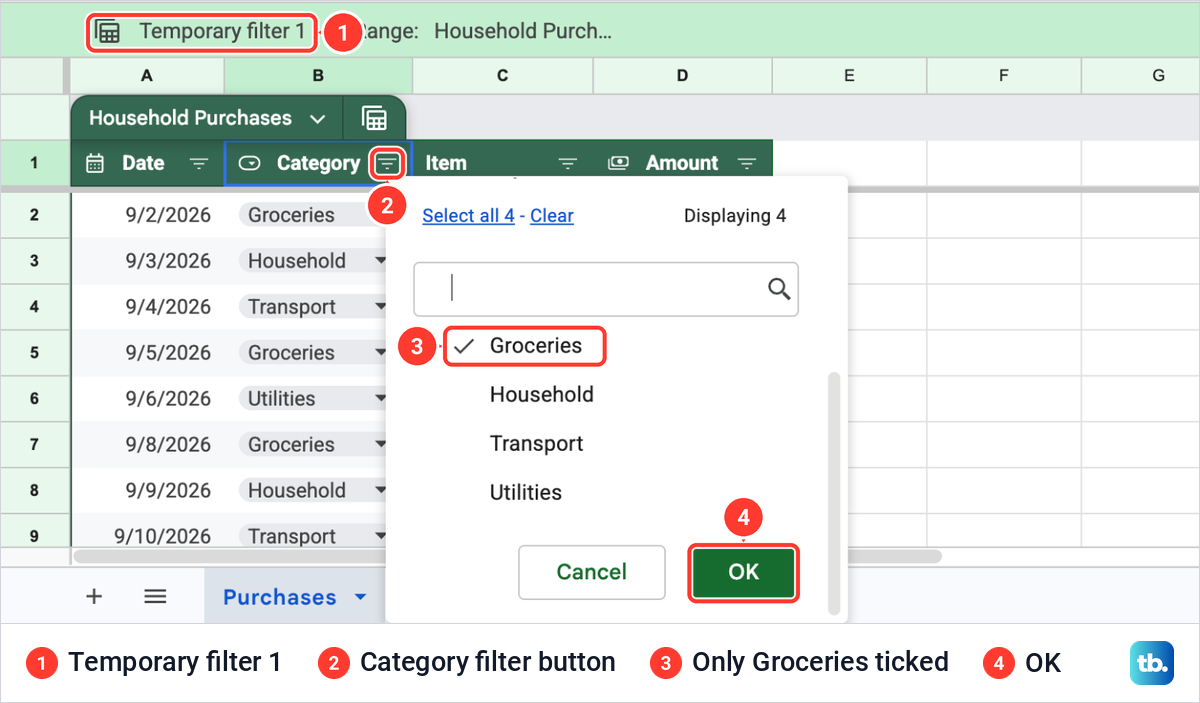1200x703 pixels.
Task: Select column D header
Action: [682, 76]
